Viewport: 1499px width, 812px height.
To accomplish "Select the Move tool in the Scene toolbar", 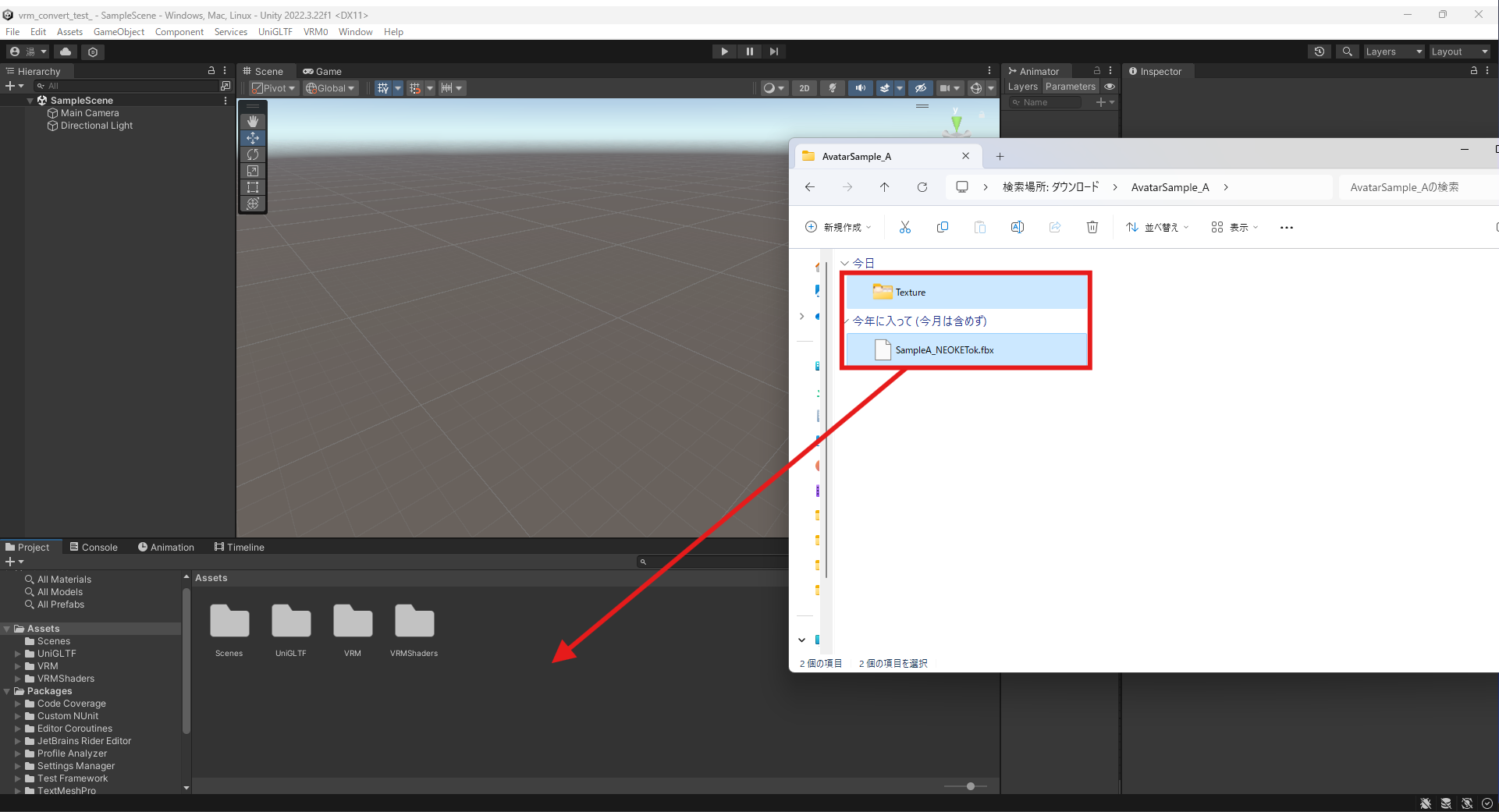I will coord(252,138).
